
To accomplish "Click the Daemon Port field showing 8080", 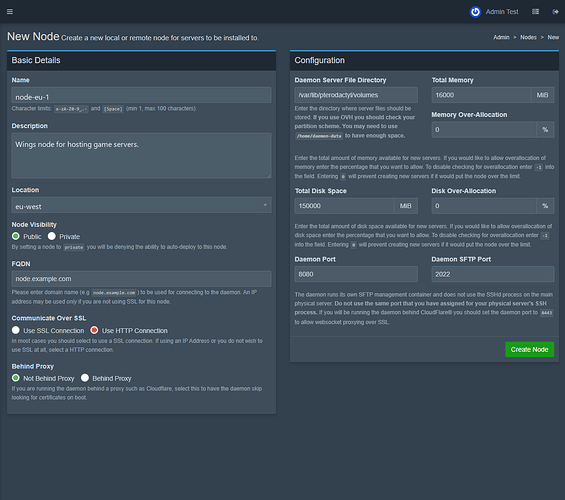I will click(x=356, y=274).
